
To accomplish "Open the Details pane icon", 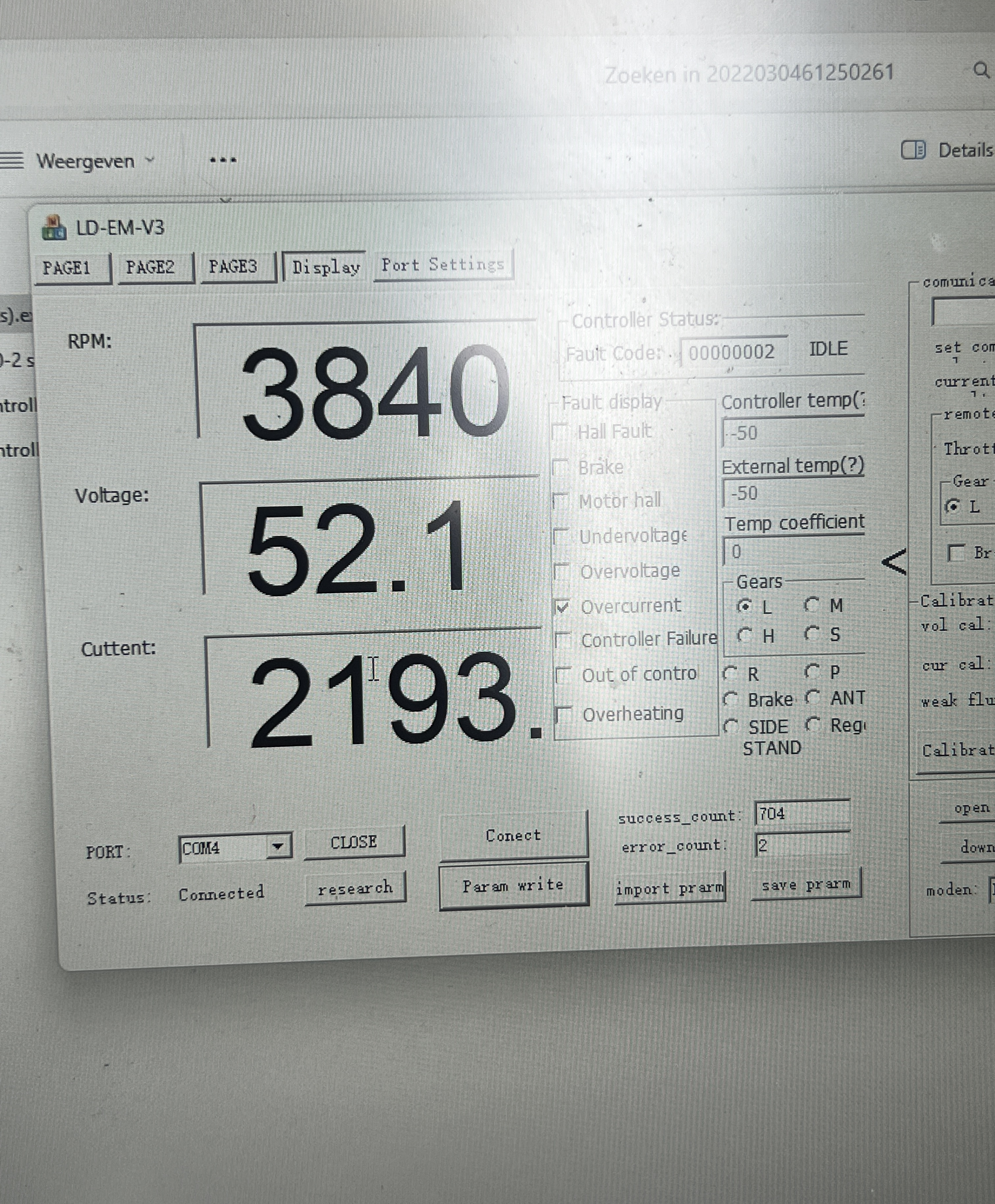I will (x=912, y=150).
